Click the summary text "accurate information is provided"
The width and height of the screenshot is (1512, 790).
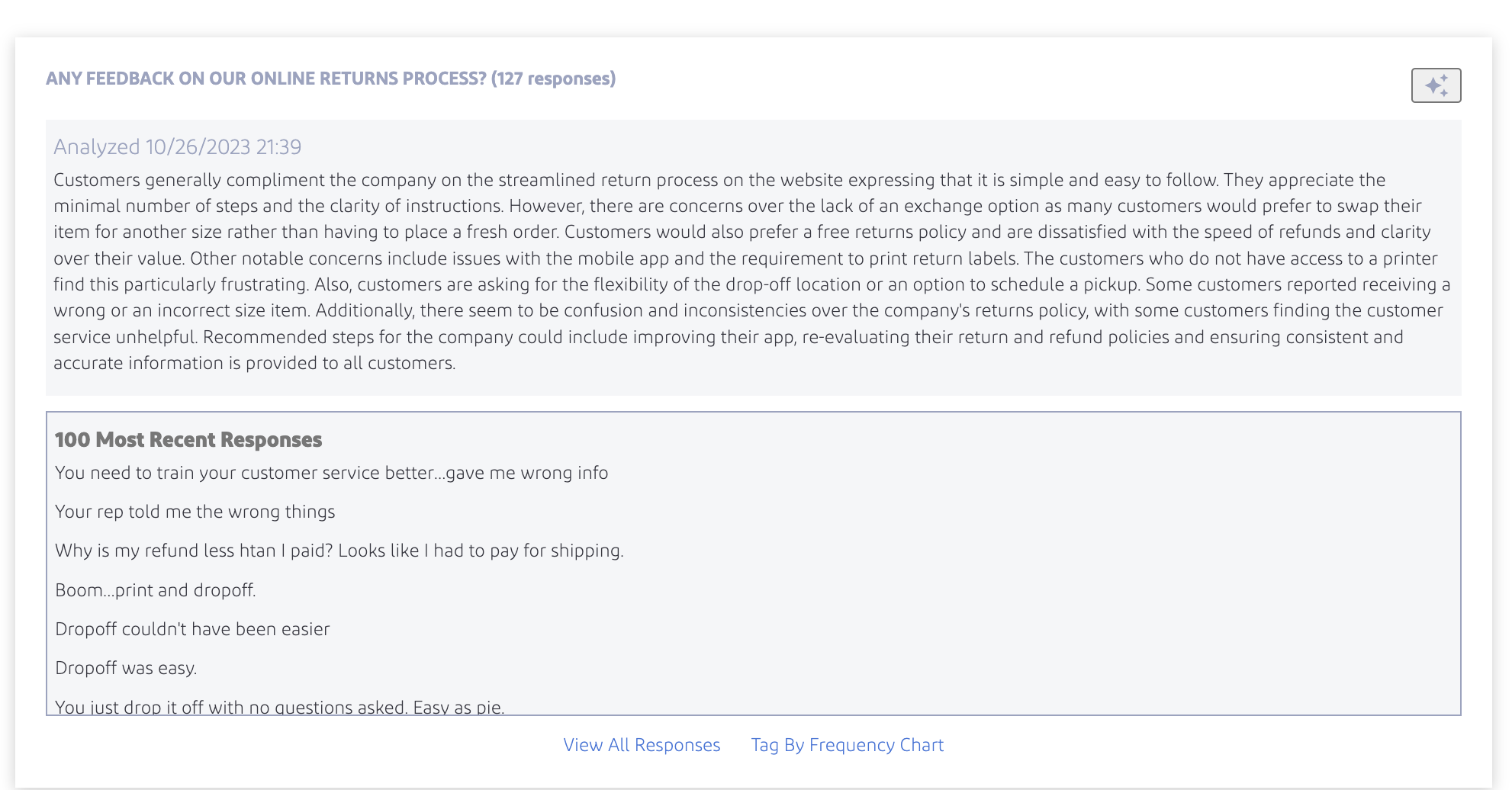[x=254, y=363]
